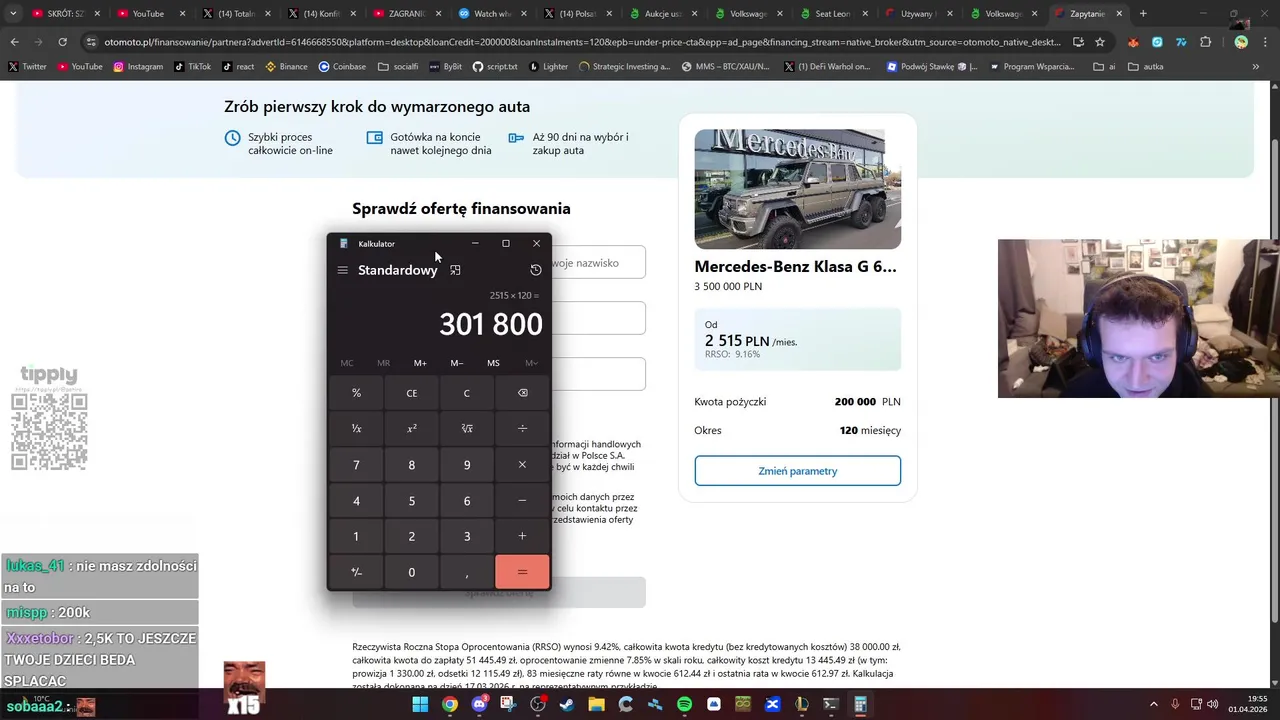The height and width of the screenshot is (720, 1280).
Task: Click the M+ memory add button
Action: coord(420,363)
